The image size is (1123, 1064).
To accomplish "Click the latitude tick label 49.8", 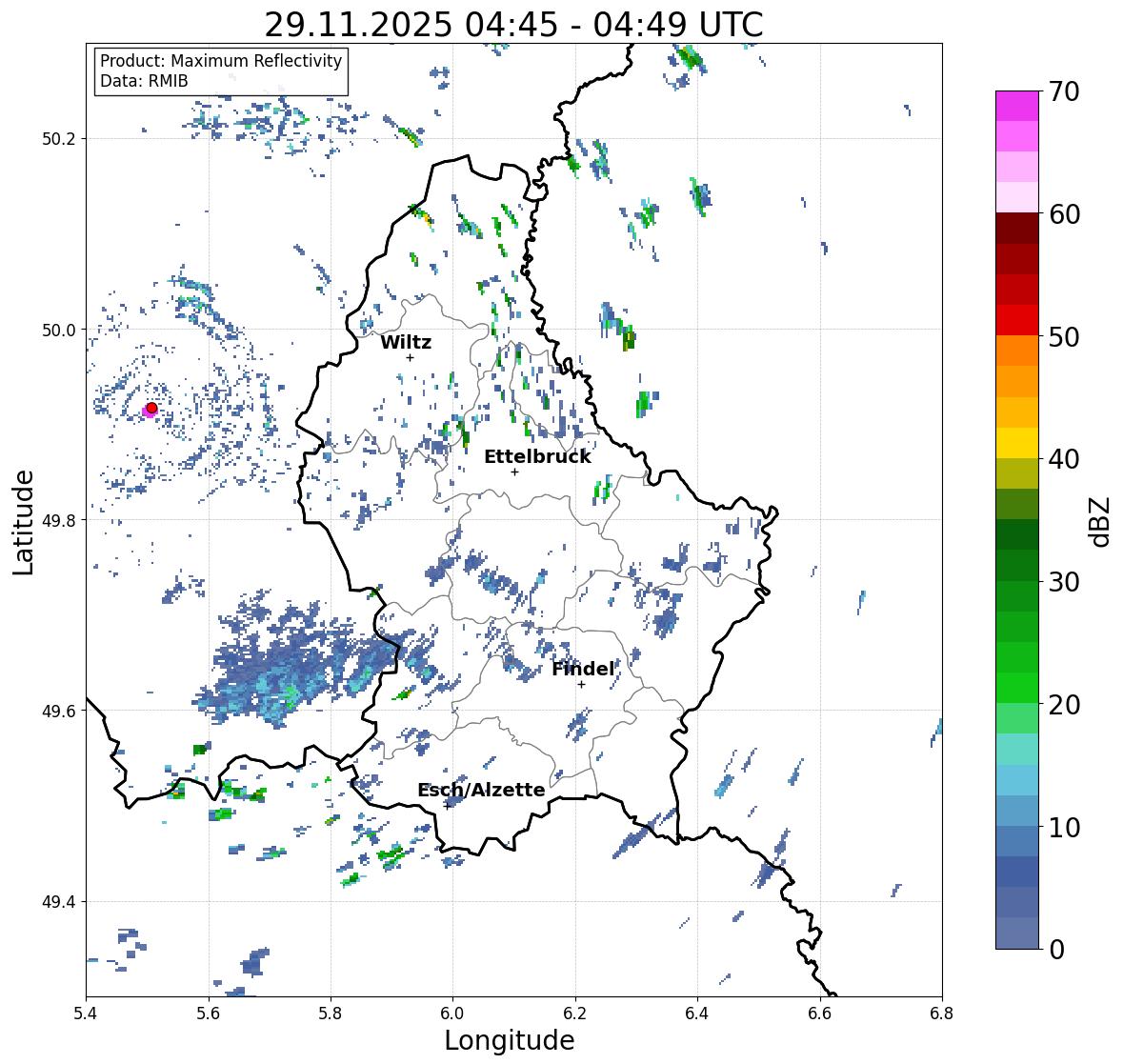I will (x=59, y=520).
